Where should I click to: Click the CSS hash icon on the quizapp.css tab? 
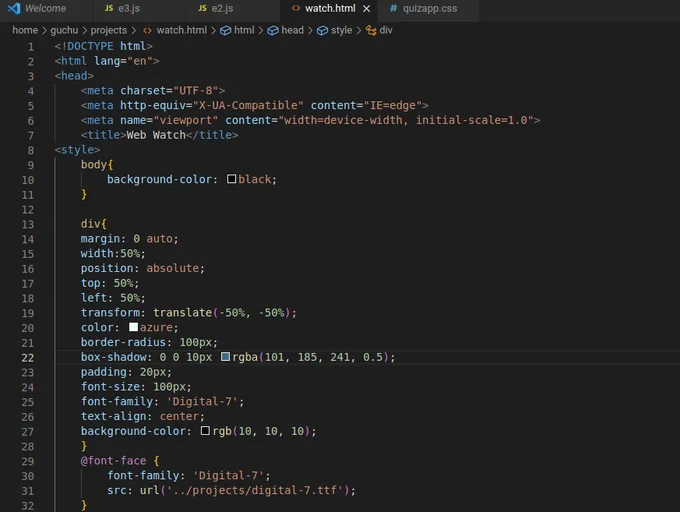tap(393, 8)
